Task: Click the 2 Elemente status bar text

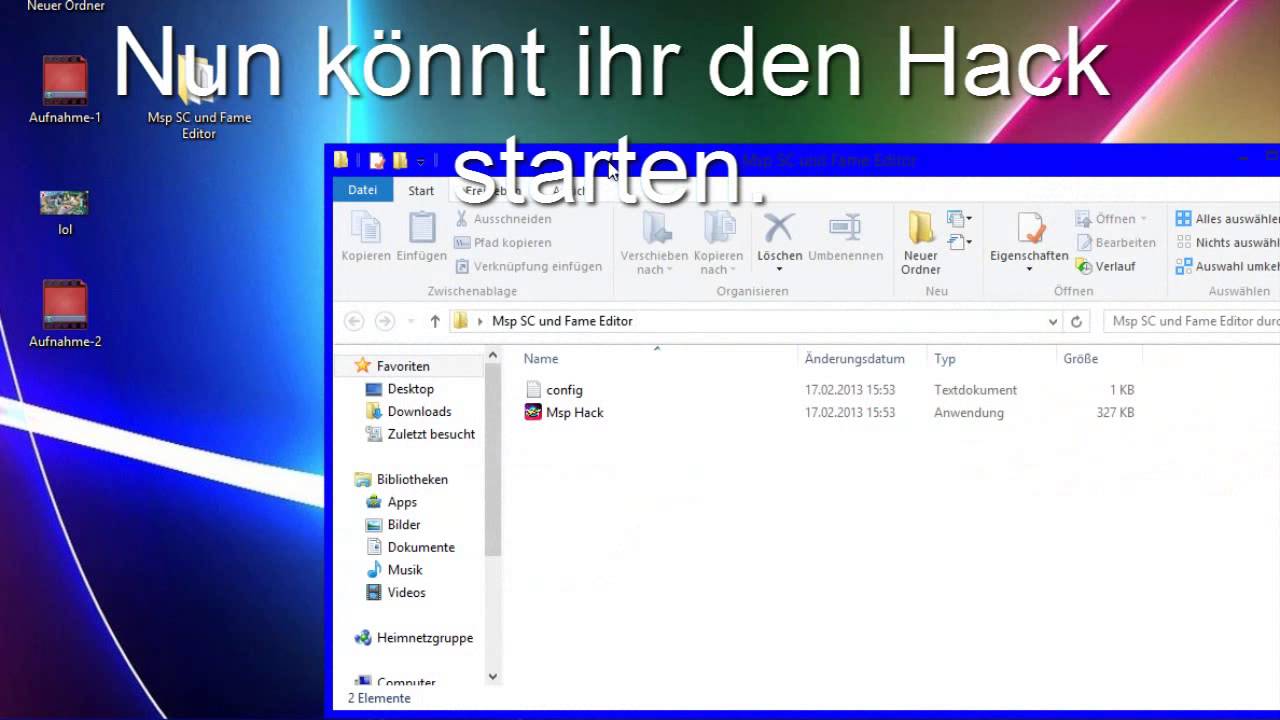Action: tap(379, 698)
